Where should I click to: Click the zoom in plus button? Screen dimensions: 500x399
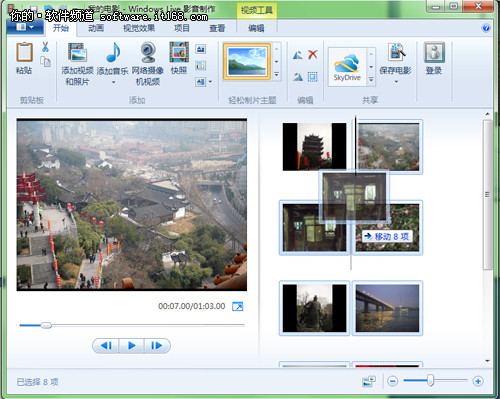coord(478,381)
